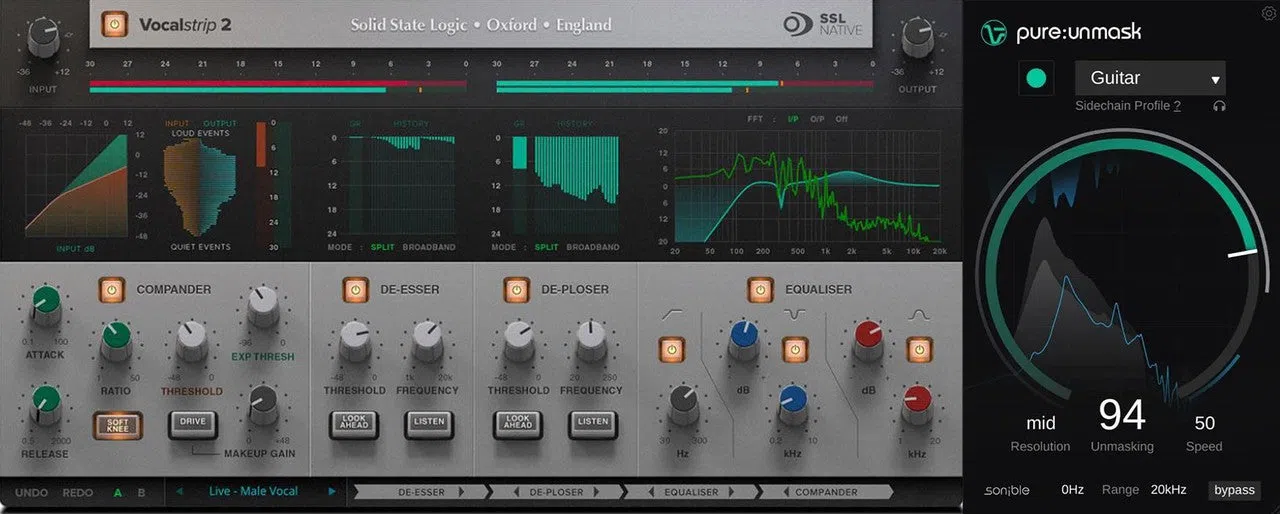This screenshot has height=514, width=1280.
Task: Click the De-Ploser Threshold knob
Action: coord(518,342)
